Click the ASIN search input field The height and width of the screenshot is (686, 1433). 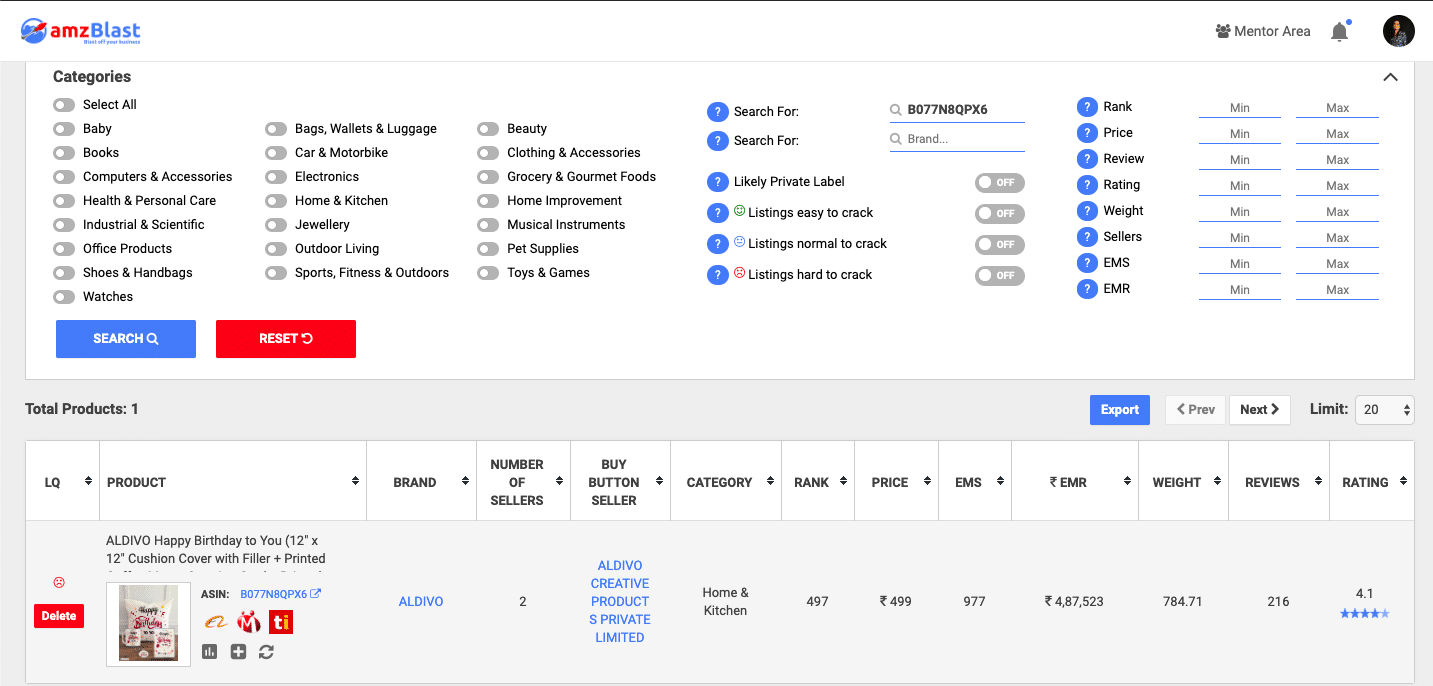click(x=957, y=110)
